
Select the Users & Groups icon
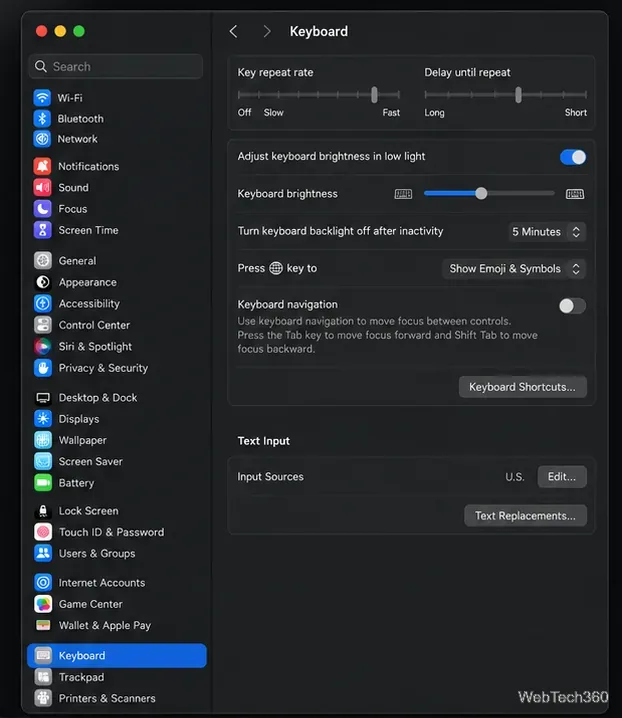pos(43,553)
